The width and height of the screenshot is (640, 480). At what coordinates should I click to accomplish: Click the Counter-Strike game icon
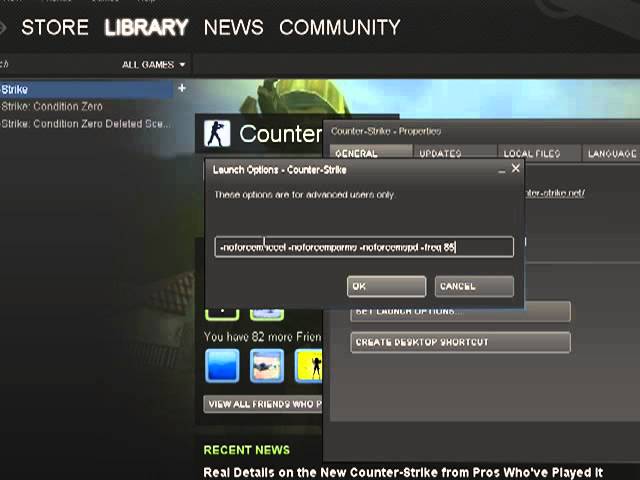coord(217,133)
